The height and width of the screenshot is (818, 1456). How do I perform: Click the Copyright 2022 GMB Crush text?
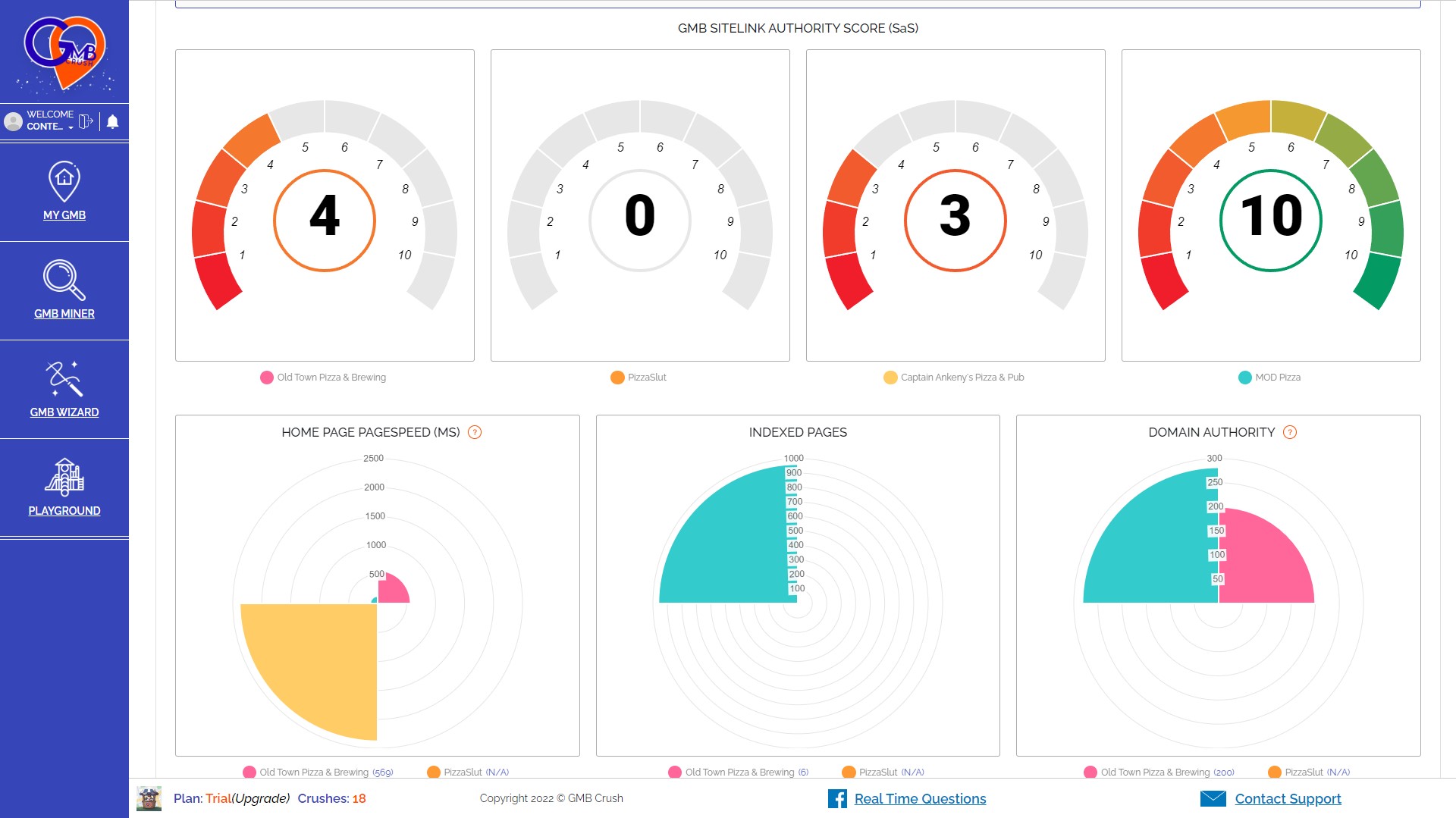coord(551,798)
